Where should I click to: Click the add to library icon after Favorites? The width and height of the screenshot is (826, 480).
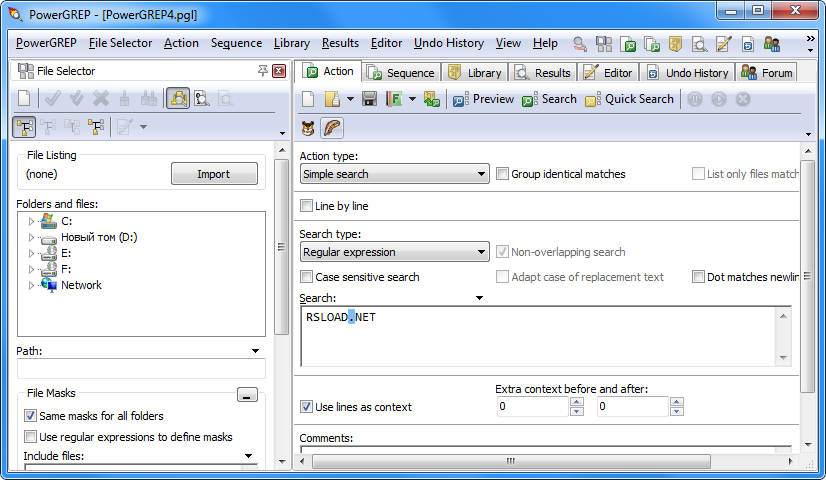click(x=431, y=99)
